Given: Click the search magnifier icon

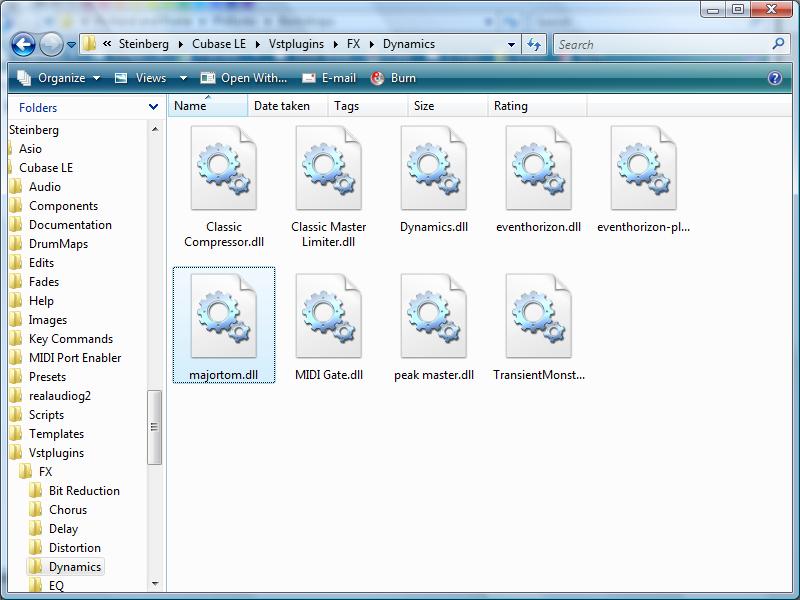Looking at the screenshot, I should (x=778, y=44).
